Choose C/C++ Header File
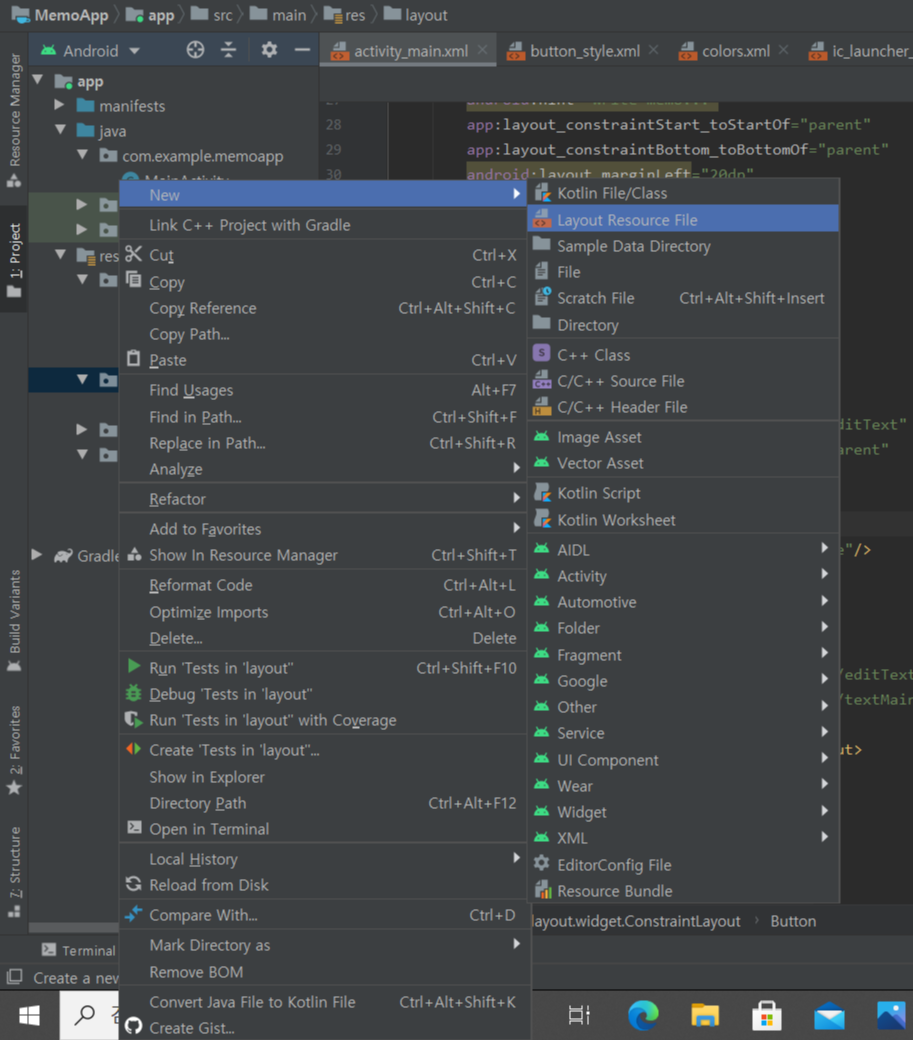The image size is (913, 1040). pyautogui.click(x=683, y=407)
